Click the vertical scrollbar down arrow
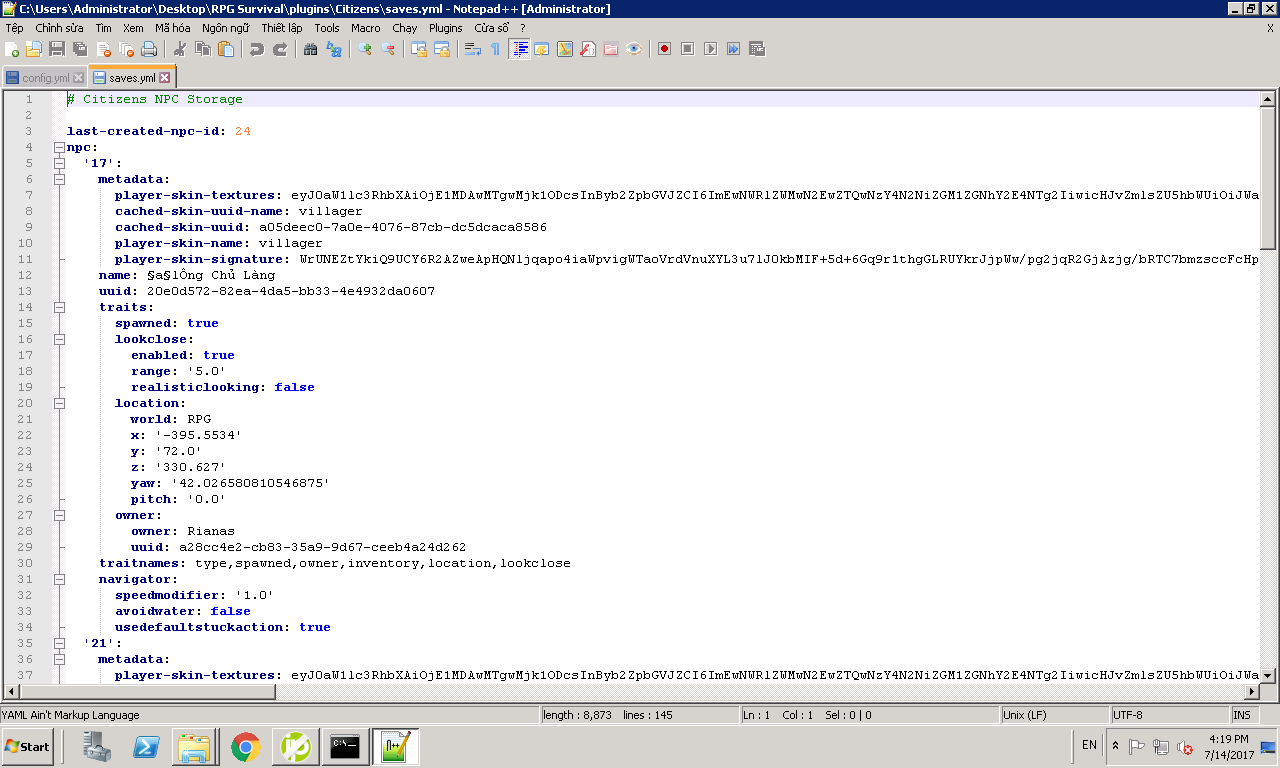This screenshot has width=1280, height=768. pos(1267,675)
